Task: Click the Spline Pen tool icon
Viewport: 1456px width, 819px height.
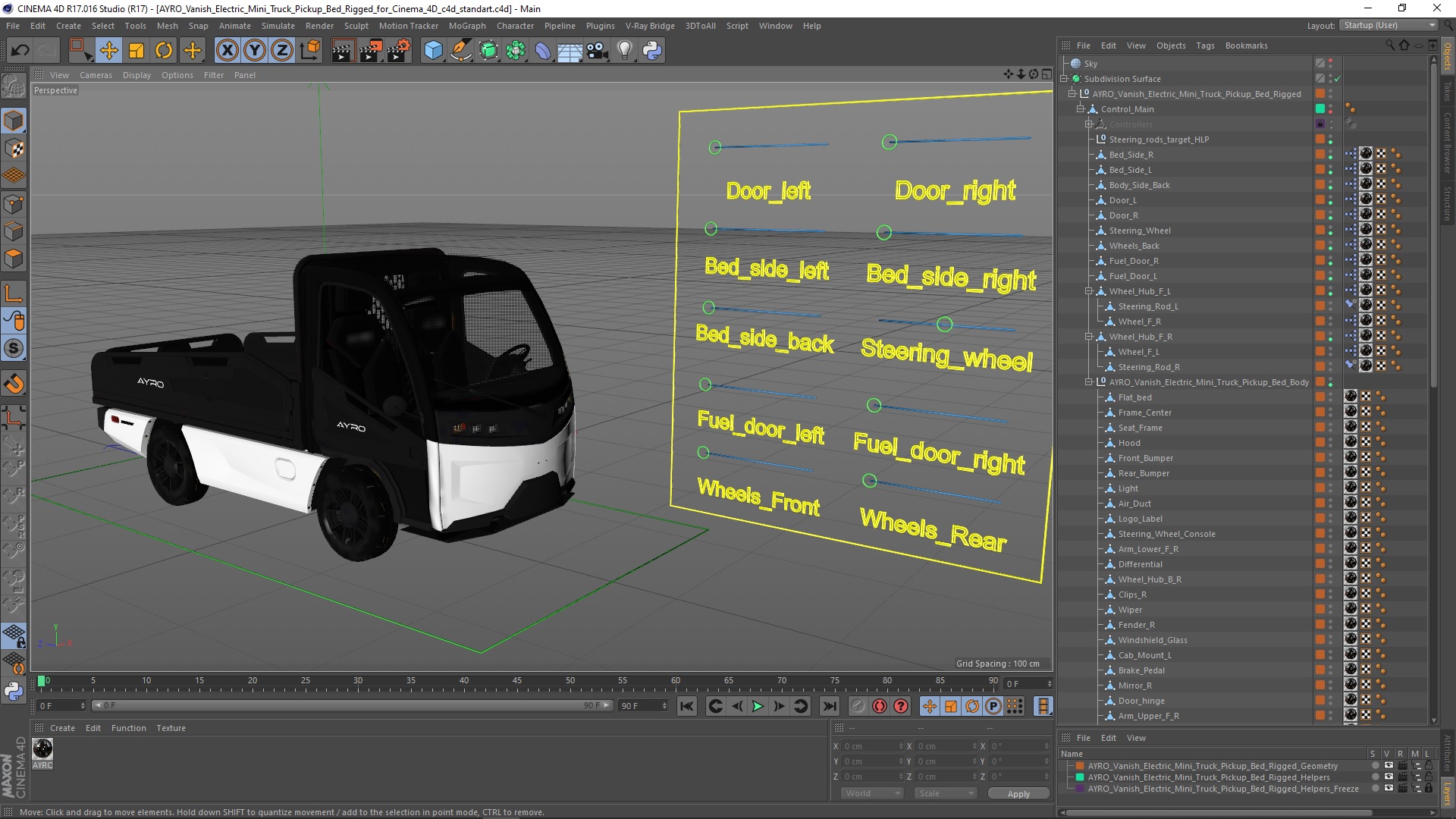Action: pyautogui.click(x=460, y=51)
